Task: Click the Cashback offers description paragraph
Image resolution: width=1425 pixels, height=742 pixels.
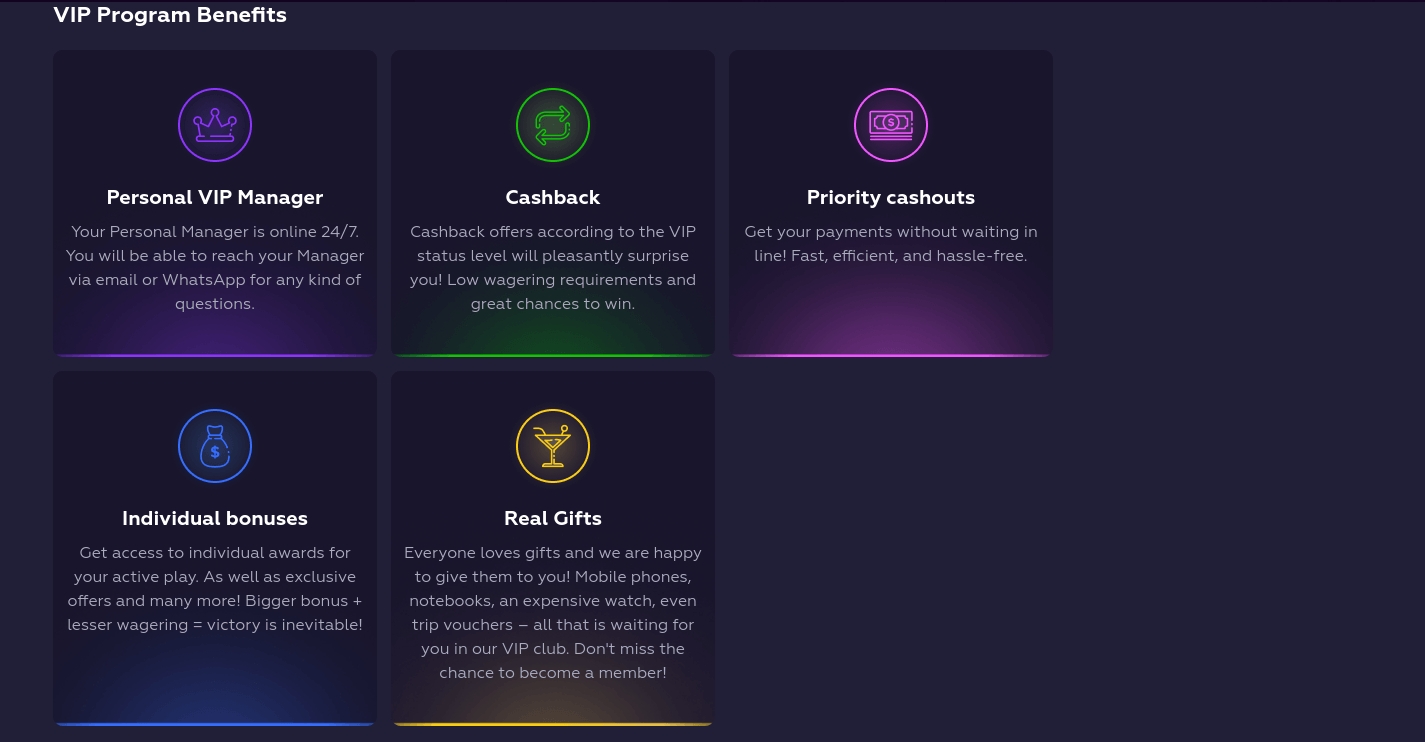Action: [553, 268]
